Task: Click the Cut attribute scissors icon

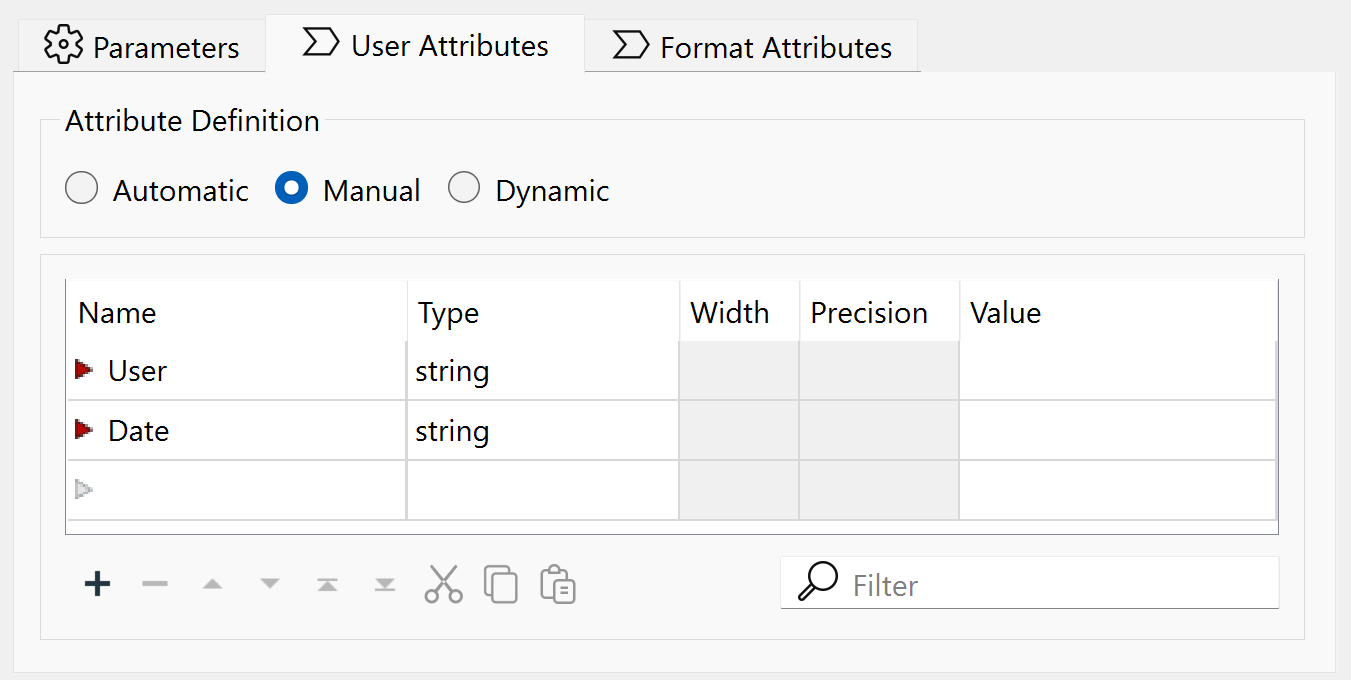Action: 443,584
